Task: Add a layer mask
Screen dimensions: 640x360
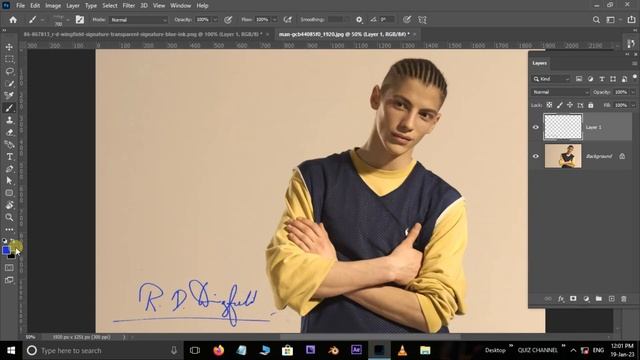Action: 573,299
